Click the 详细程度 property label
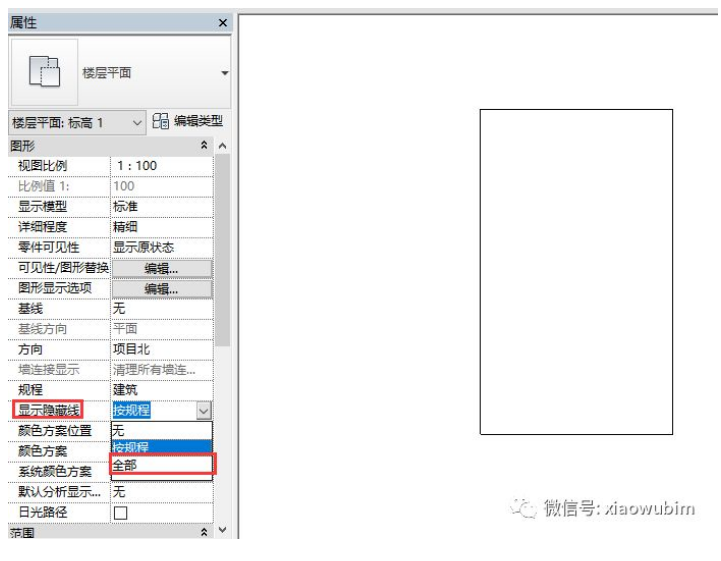721x561 pixels. [x=42, y=227]
